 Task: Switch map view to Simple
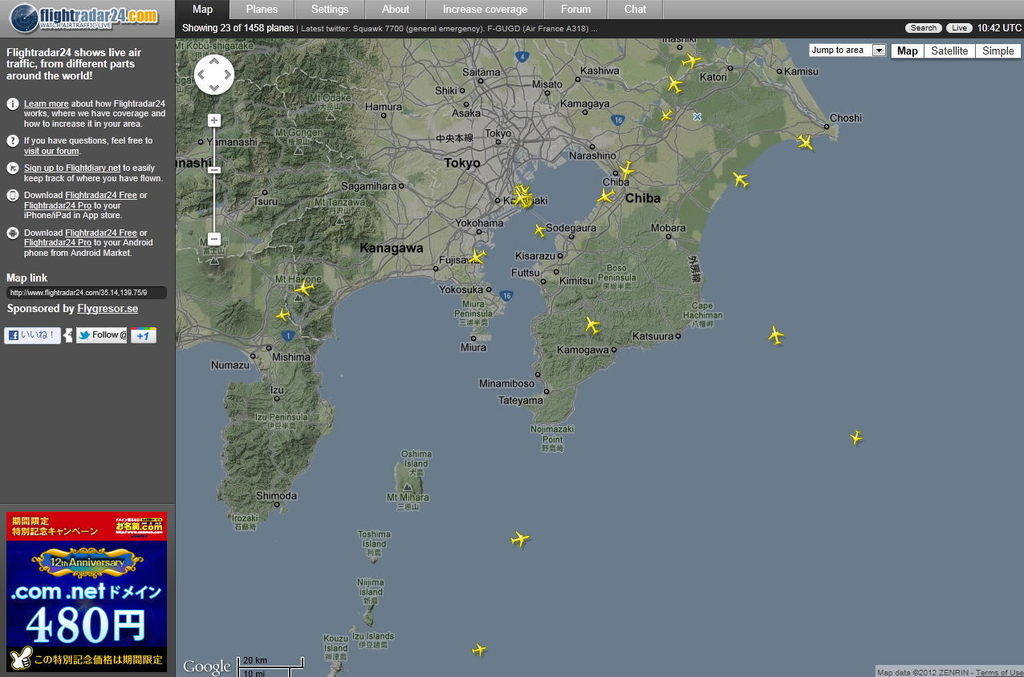point(997,51)
